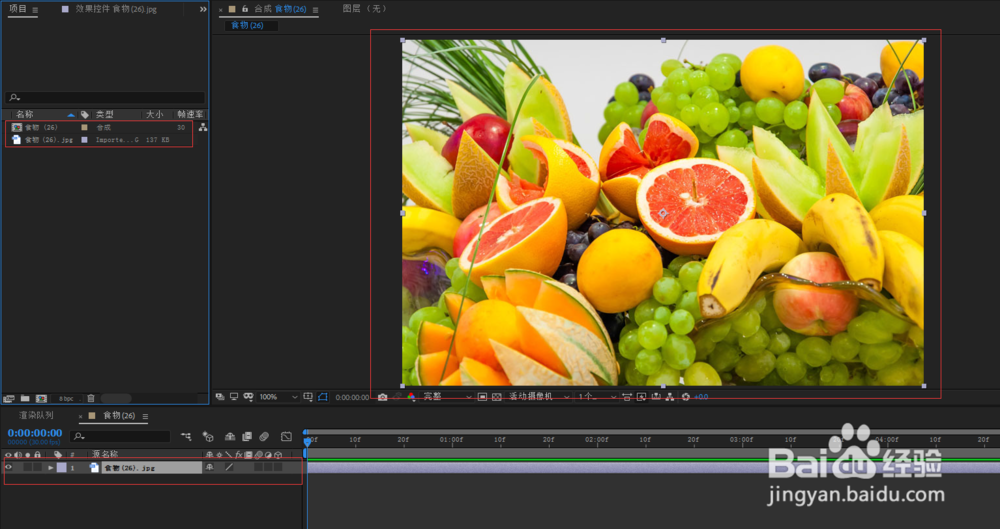
Task: Click the primary viewer monitor icon
Action: pos(234,397)
